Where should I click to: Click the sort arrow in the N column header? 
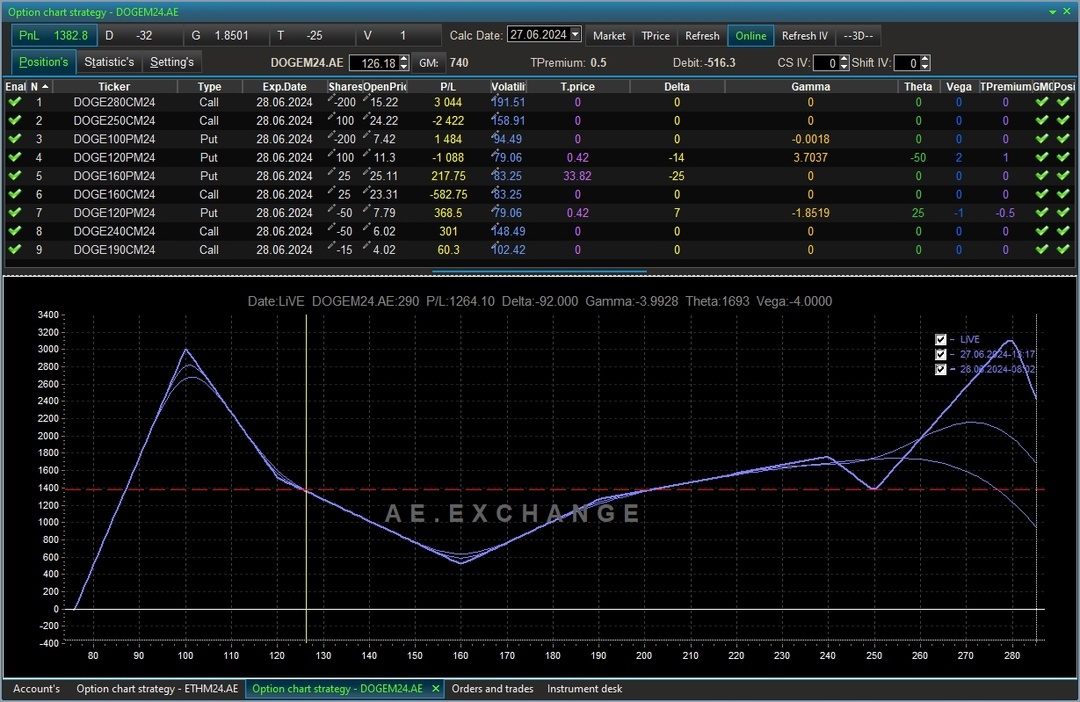tap(45, 86)
